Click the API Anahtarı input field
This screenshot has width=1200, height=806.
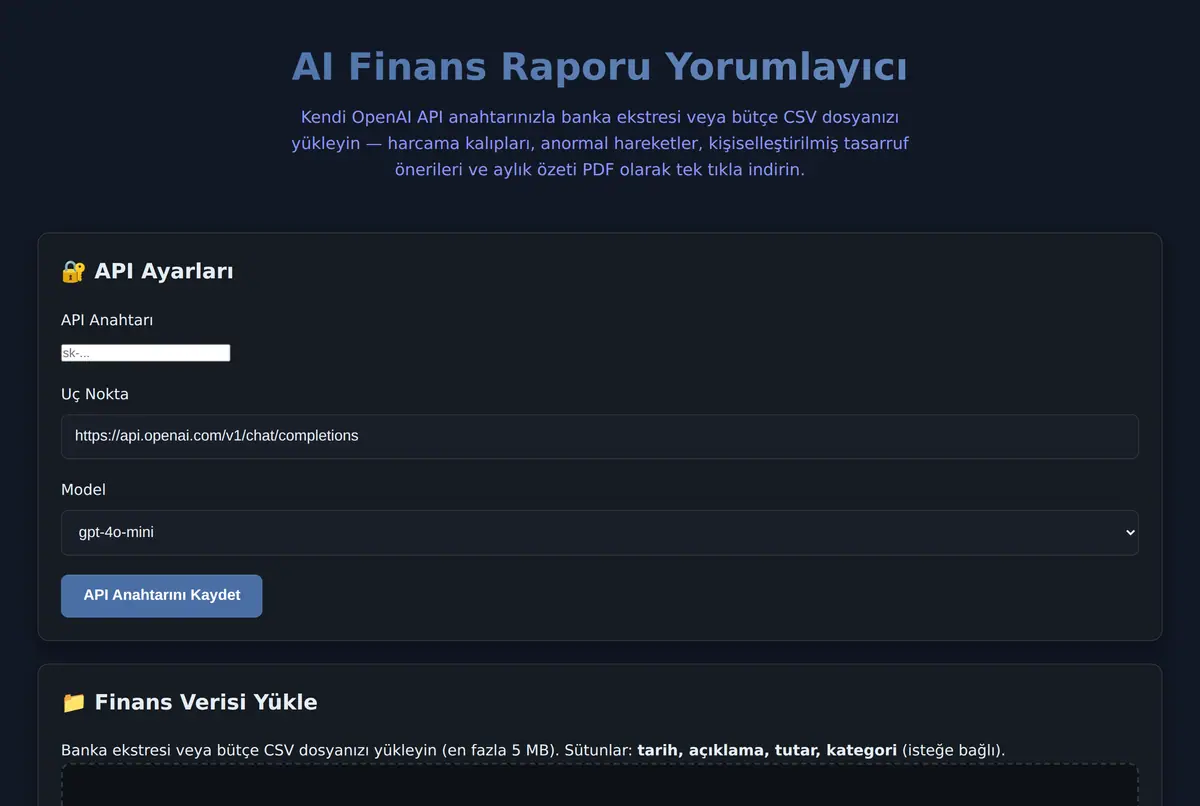click(146, 353)
